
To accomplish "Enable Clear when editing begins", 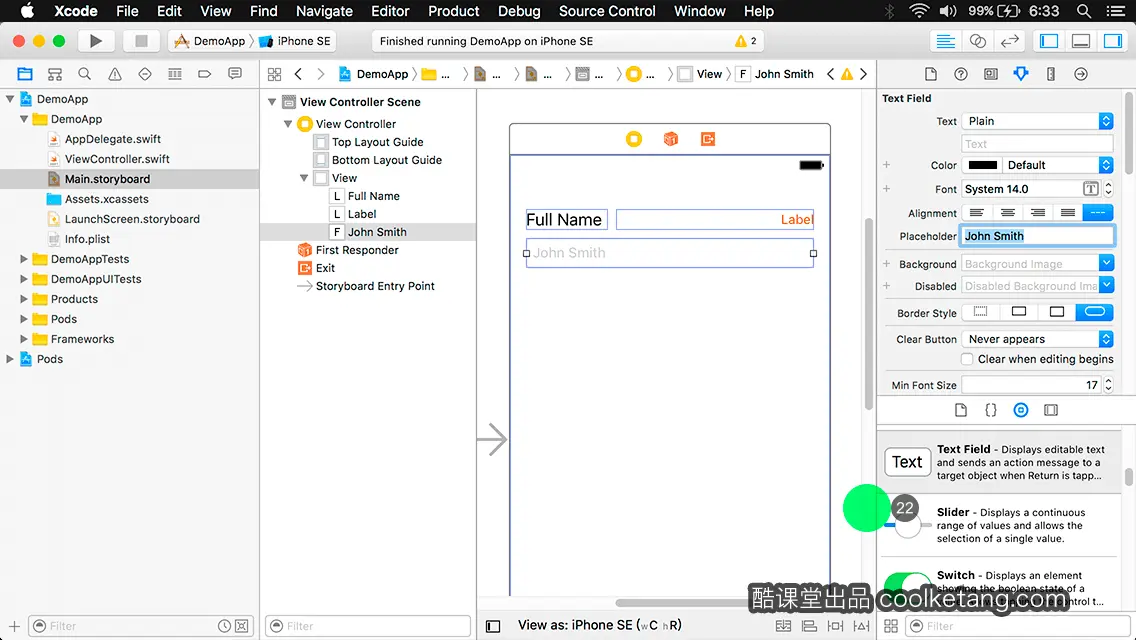I will (966, 359).
